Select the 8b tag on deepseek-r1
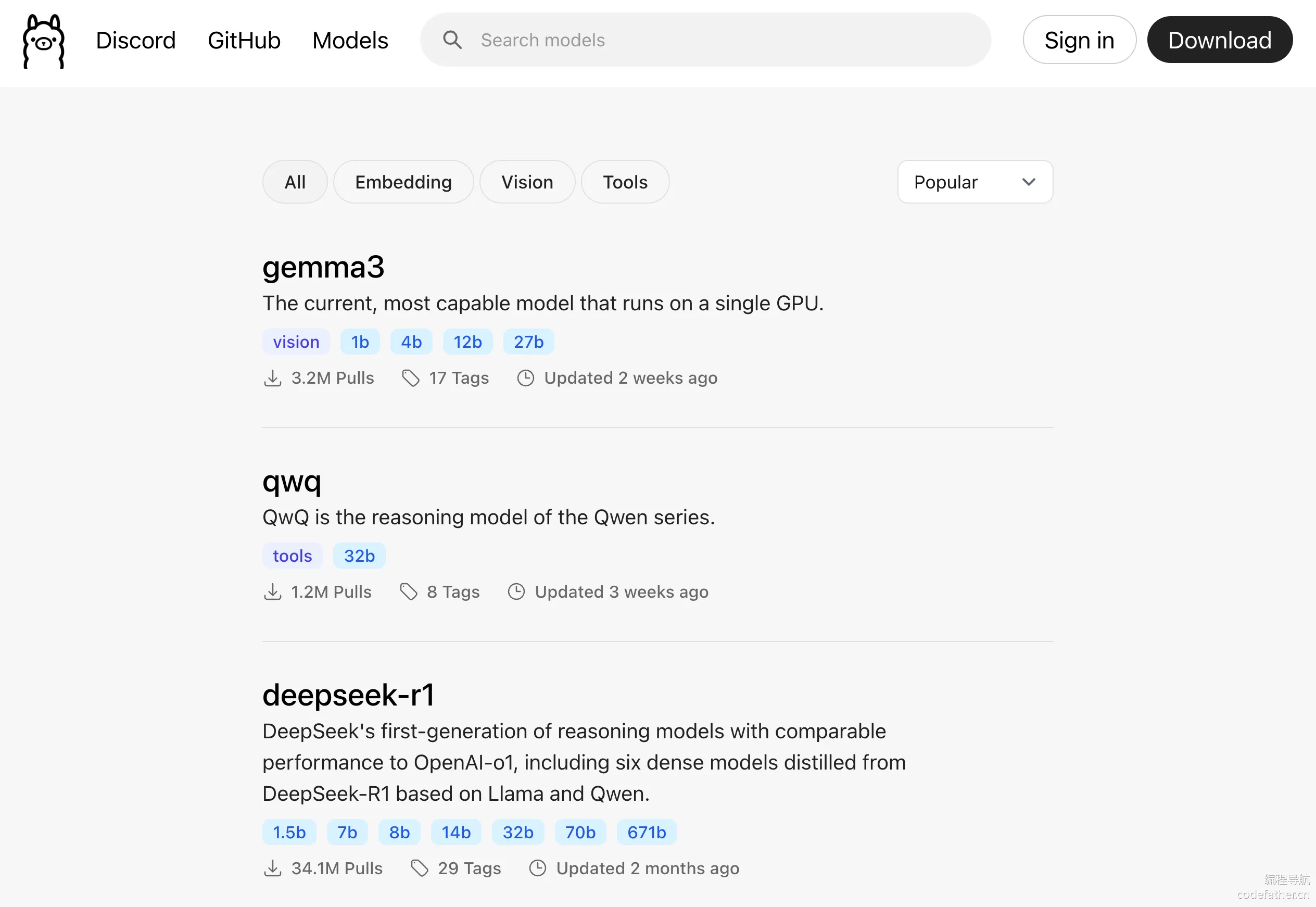Screen dimensions: 1316x907 (399, 832)
